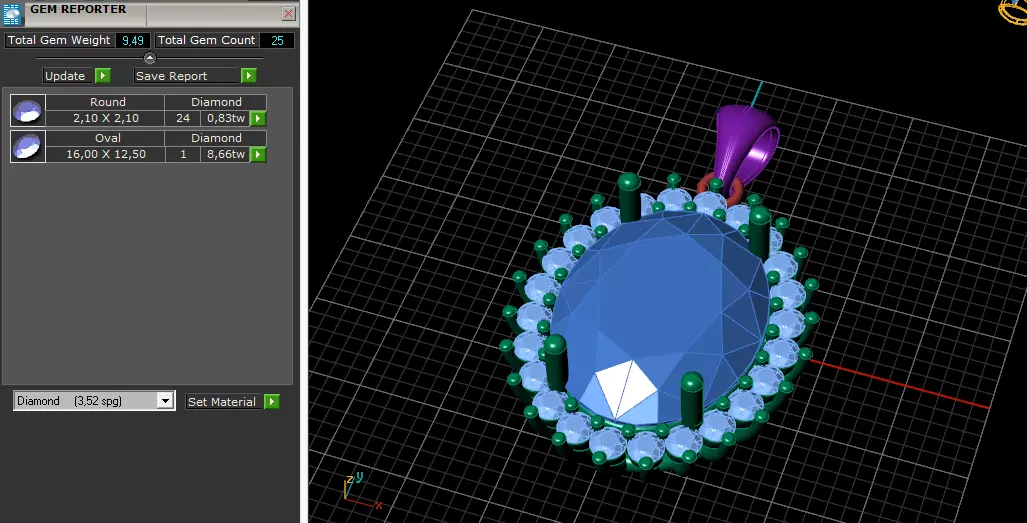Click the 0,83tw weight cell

click(226, 118)
